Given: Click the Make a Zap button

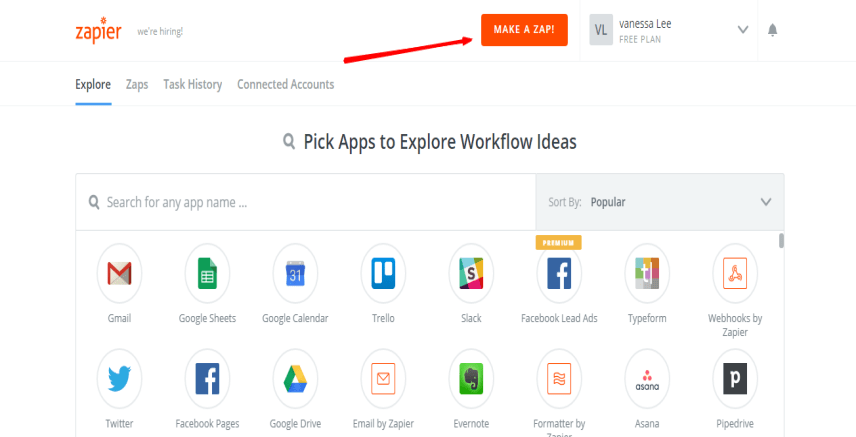Looking at the screenshot, I should tap(524, 30).
